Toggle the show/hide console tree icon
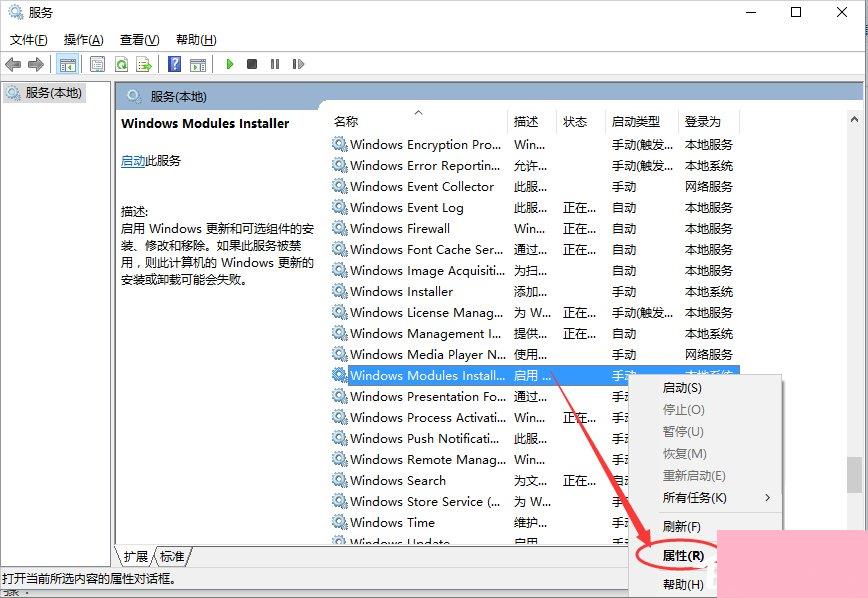 pyautogui.click(x=68, y=65)
